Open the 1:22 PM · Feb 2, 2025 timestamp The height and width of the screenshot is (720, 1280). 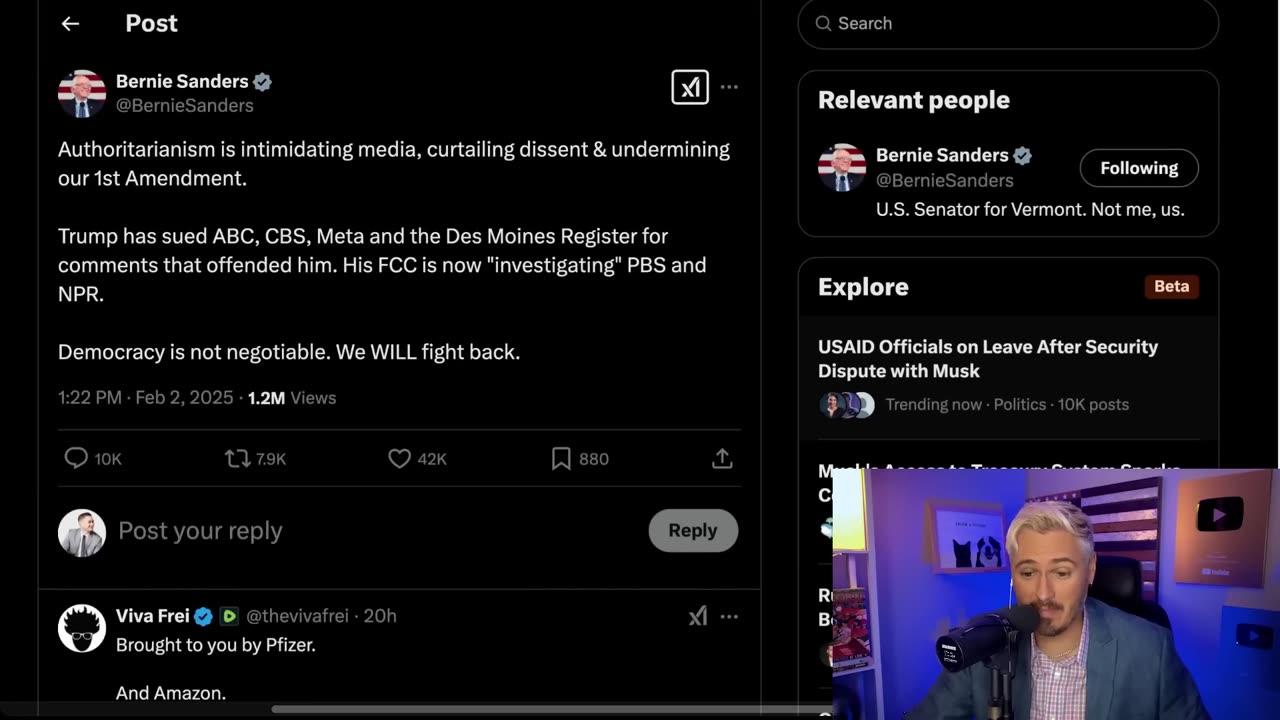[146, 397]
